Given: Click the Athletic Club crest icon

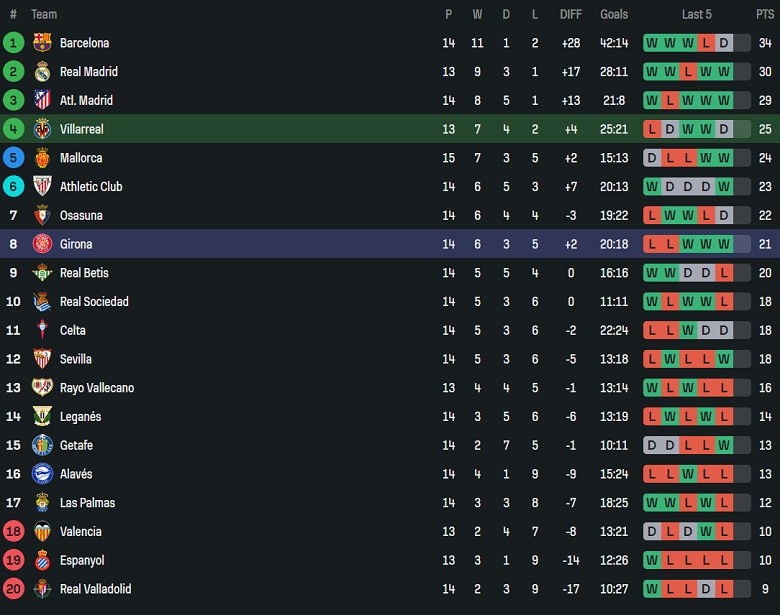Looking at the screenshot, I should pos(42,186).
